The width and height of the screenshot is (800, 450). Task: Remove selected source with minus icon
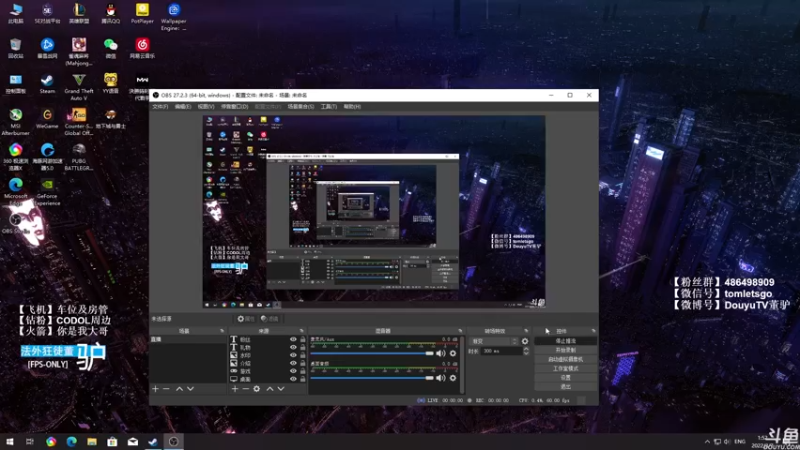[x=245, y=389]
